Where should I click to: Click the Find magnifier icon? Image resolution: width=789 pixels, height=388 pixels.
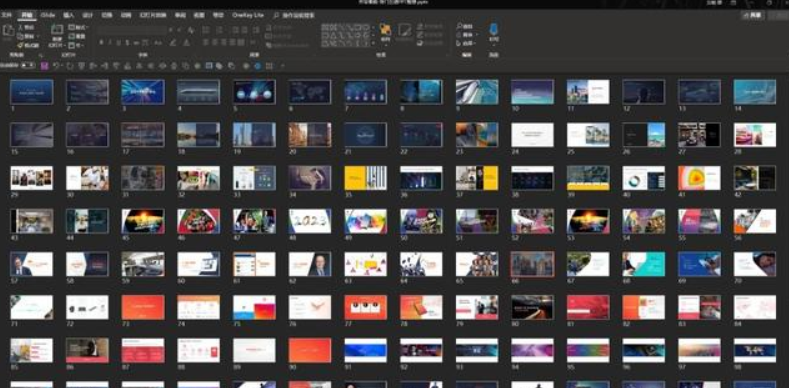pyautogui.click(x=460, y=26)
